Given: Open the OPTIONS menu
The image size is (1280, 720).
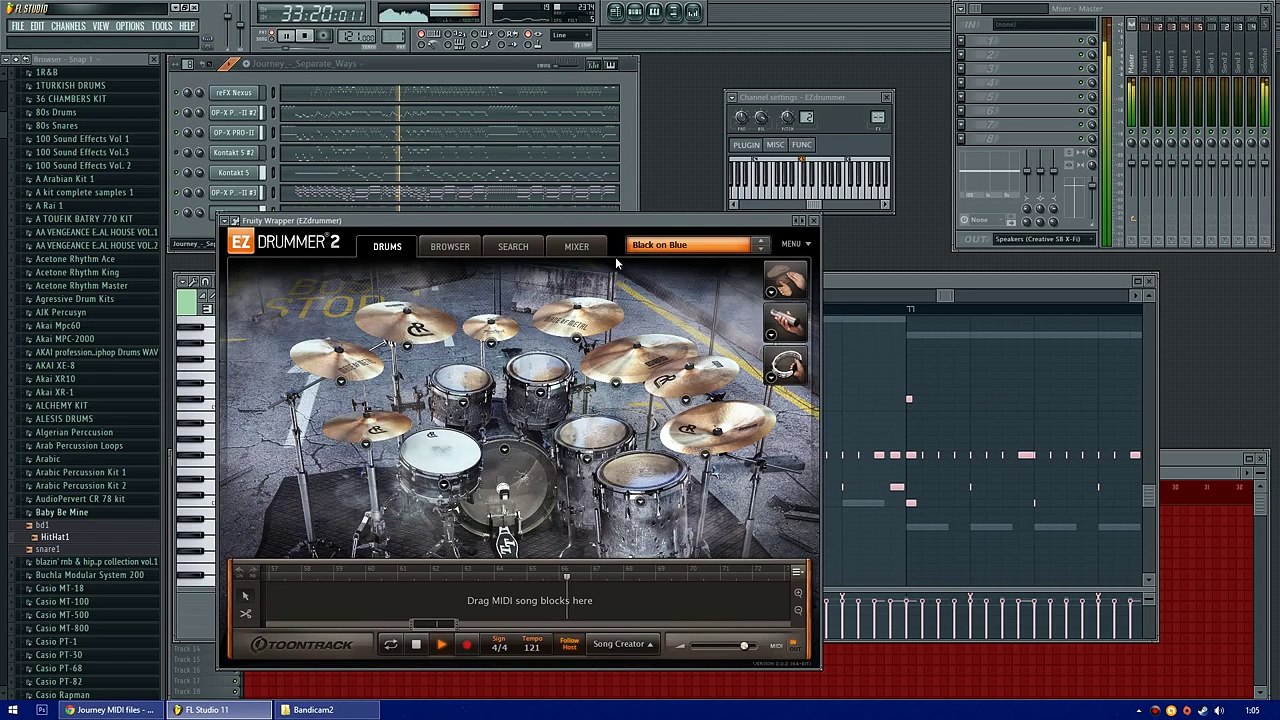Looking at the screenshot, I should point(130,26).
